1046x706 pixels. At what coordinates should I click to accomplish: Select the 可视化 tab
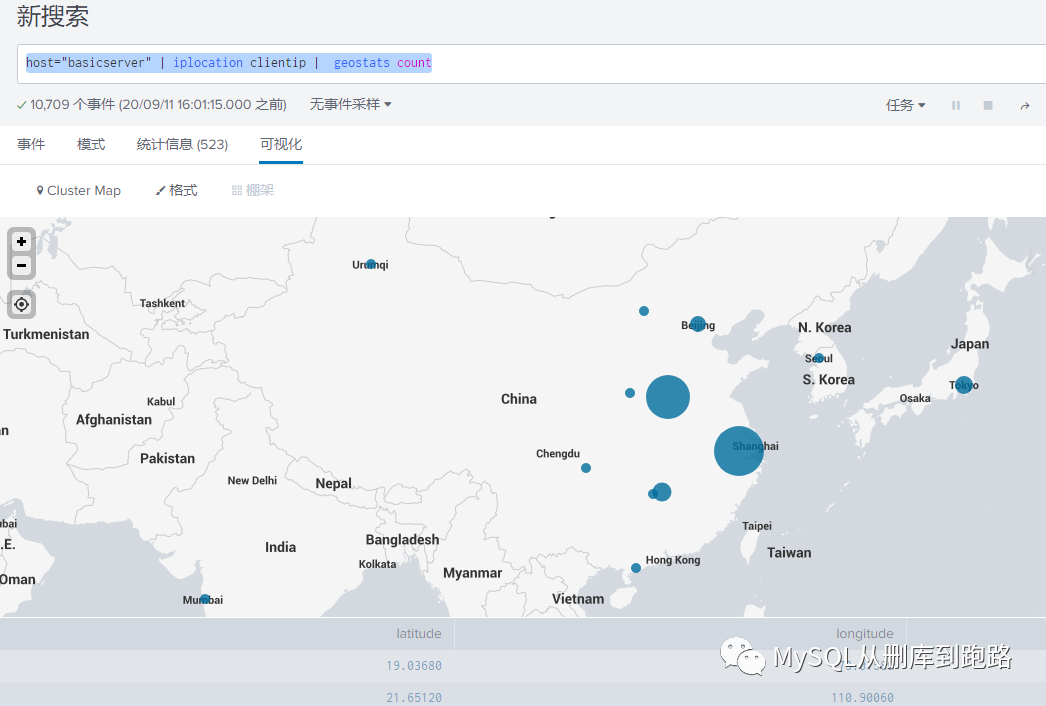tap(281, 144)
